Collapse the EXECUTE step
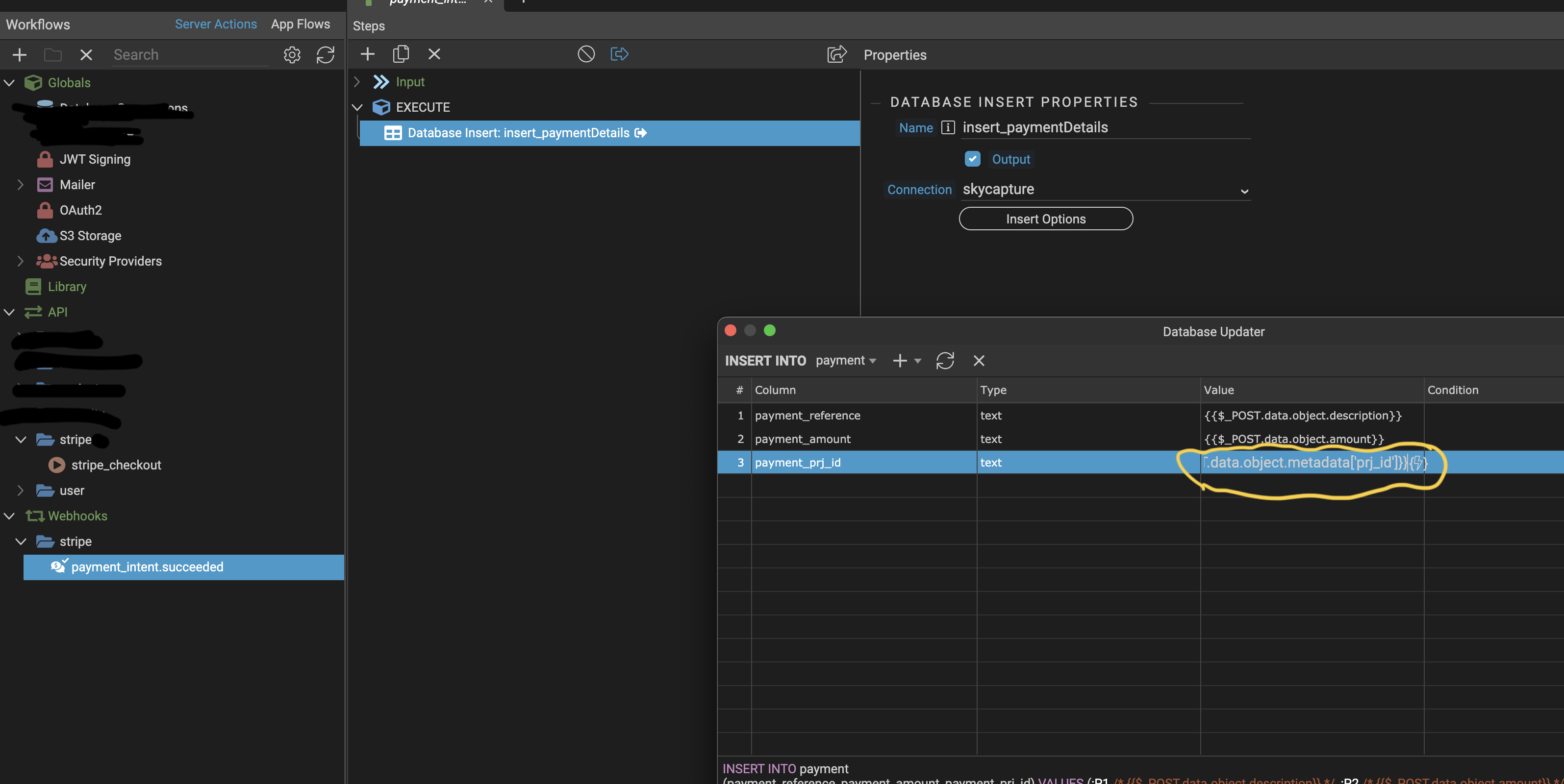1564x784 pixels. coord(357,107)
